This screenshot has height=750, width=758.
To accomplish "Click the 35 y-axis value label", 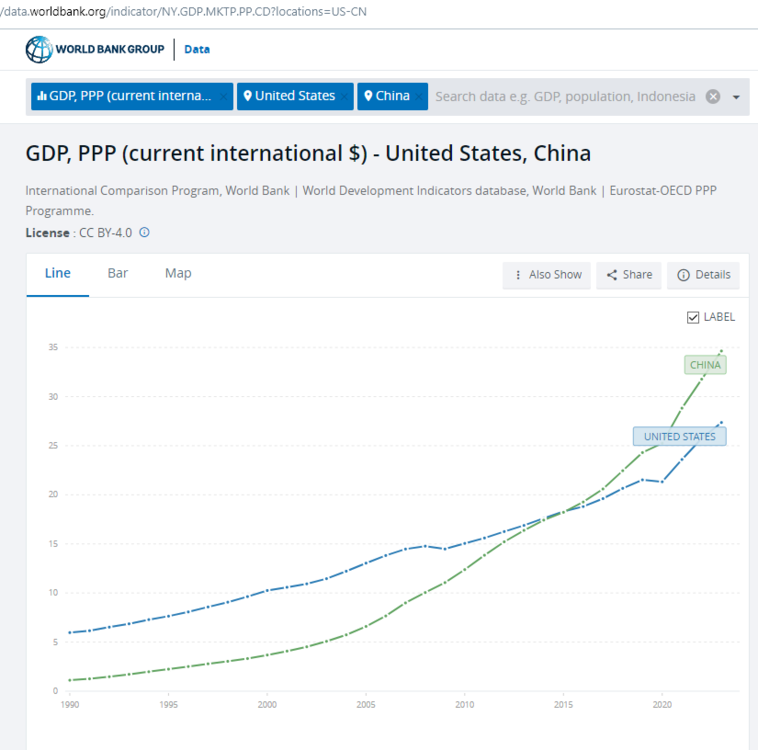I will click(53, 347).
